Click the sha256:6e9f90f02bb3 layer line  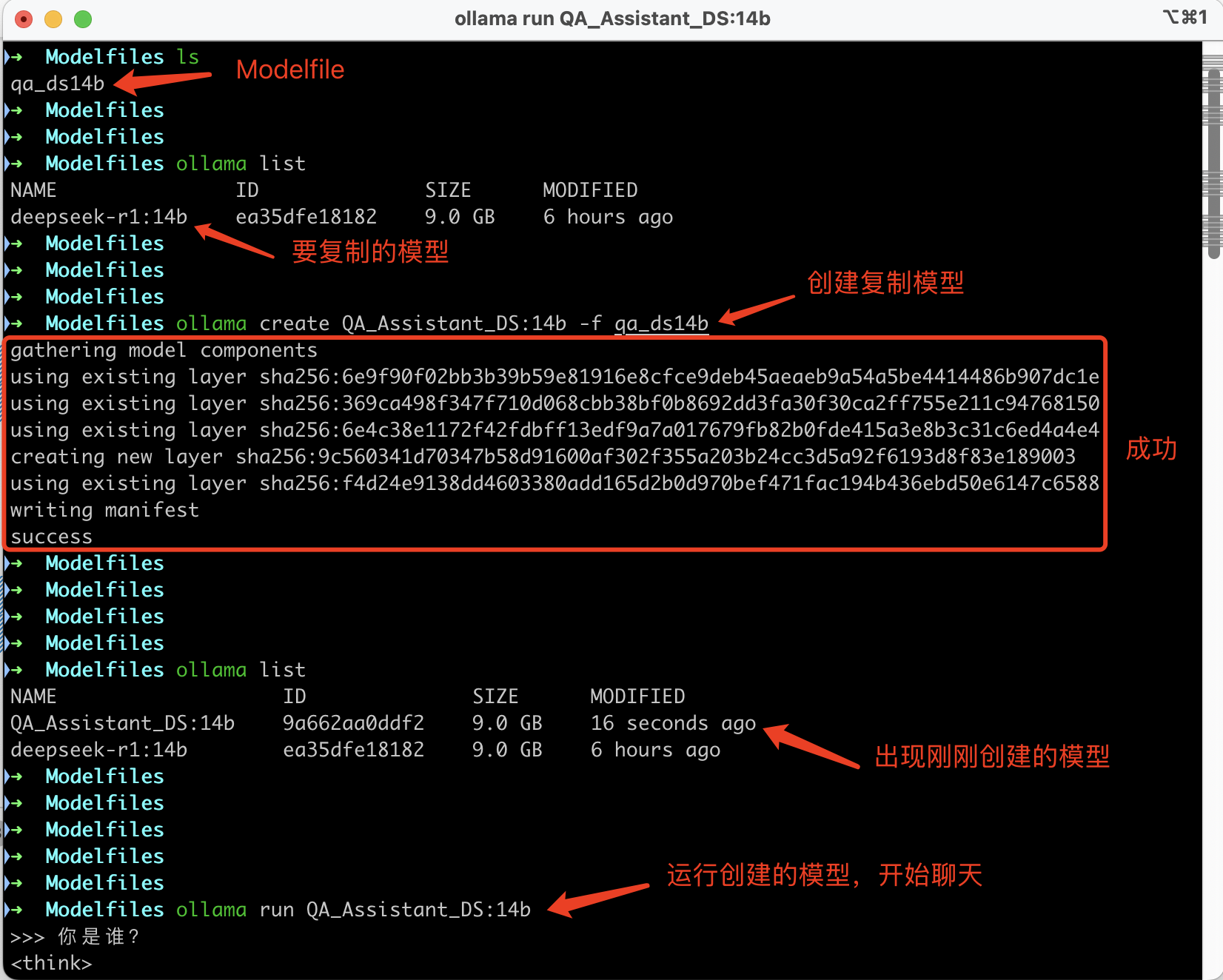click(555, 377)
